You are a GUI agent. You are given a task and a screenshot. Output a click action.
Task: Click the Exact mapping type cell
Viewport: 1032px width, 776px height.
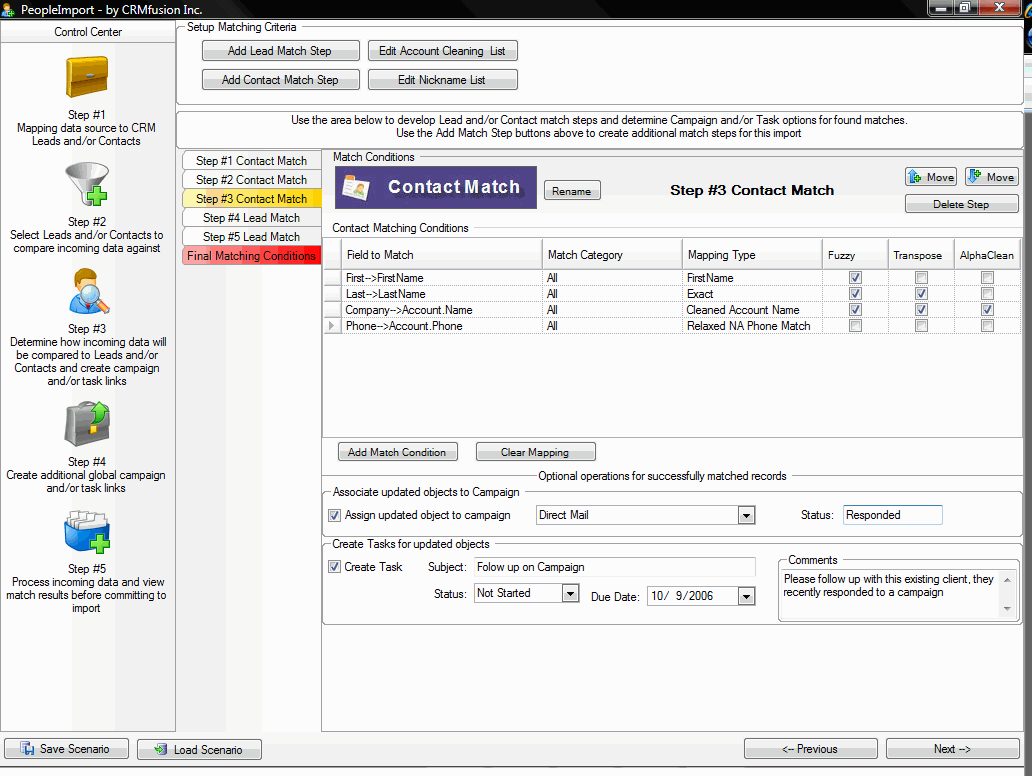click(x=752, y=294)
